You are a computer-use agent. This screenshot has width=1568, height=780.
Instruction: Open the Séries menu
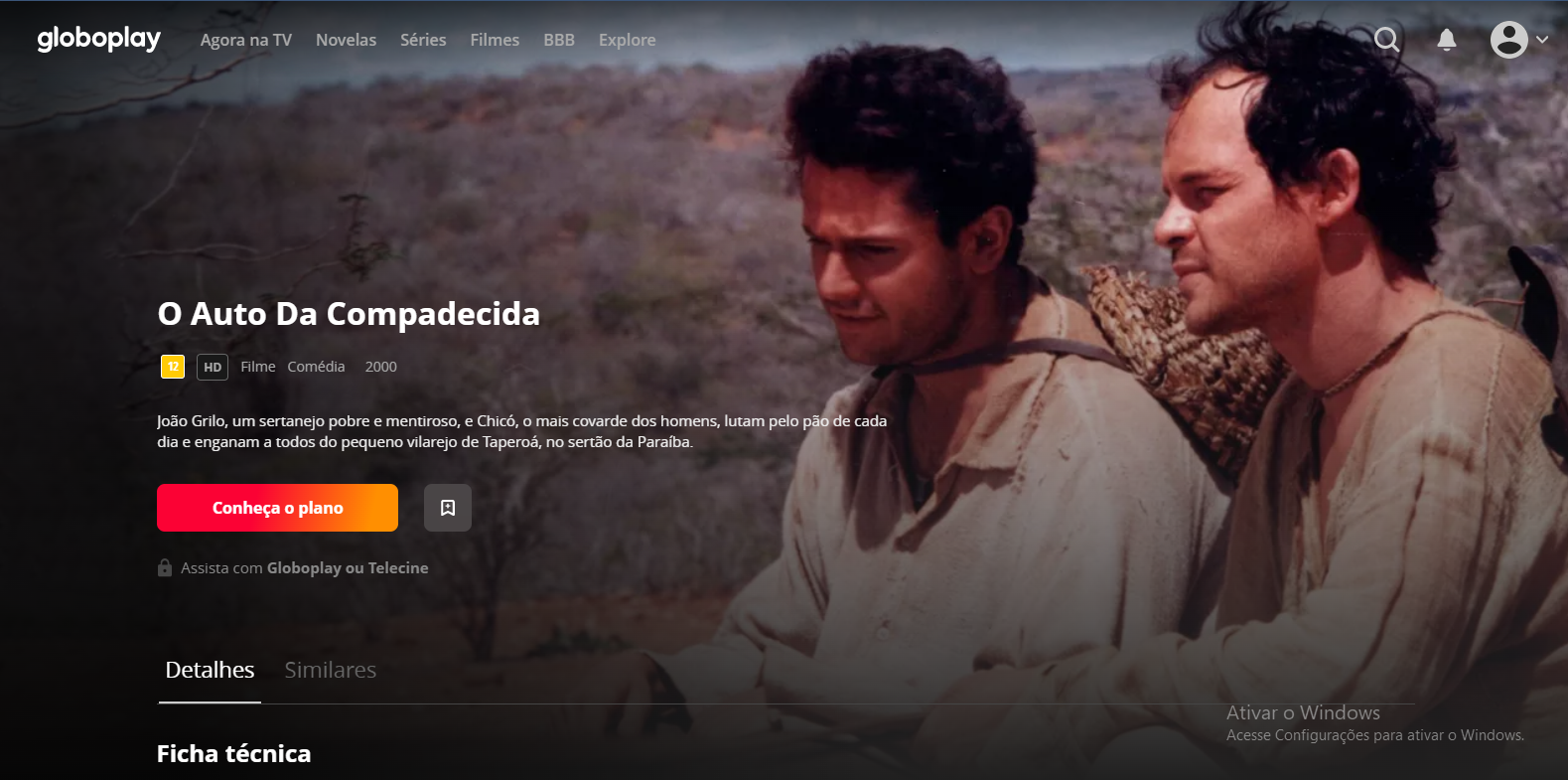(x=423, y=40)
